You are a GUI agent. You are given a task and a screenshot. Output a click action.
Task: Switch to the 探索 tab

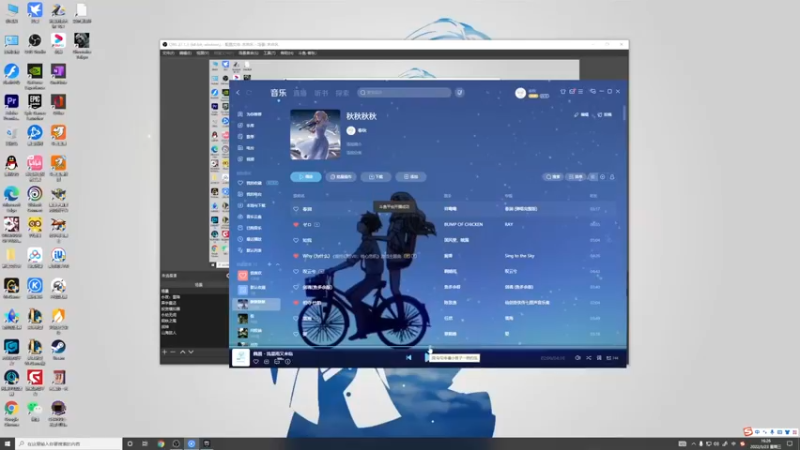coord(342,93)
